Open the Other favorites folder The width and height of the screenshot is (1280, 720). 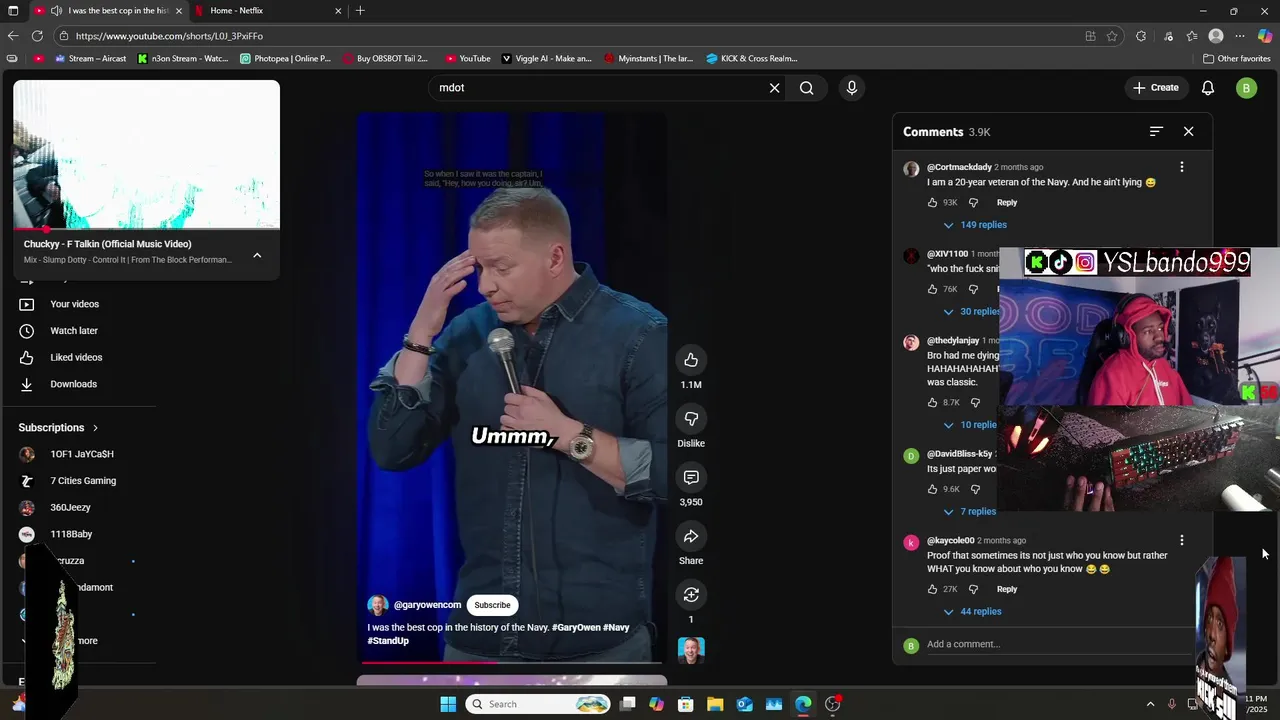pos(1237,59)
